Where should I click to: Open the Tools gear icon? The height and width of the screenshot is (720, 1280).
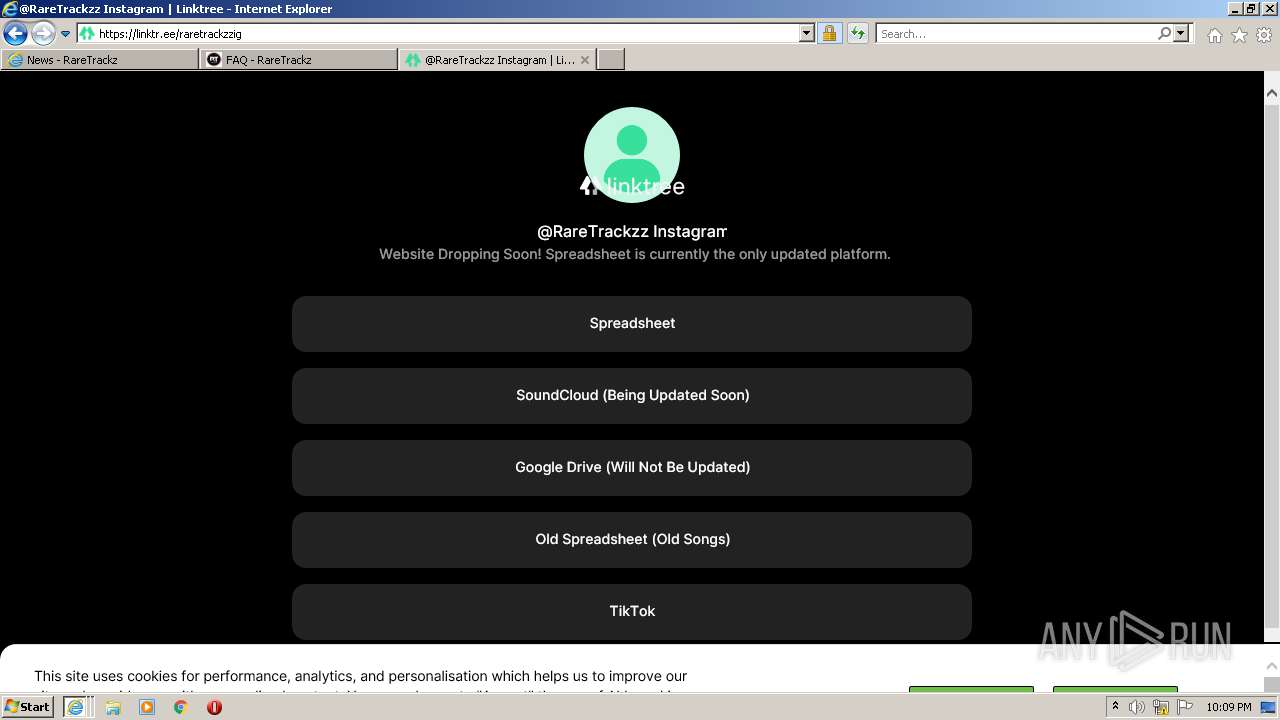(x=1264, y=35)
